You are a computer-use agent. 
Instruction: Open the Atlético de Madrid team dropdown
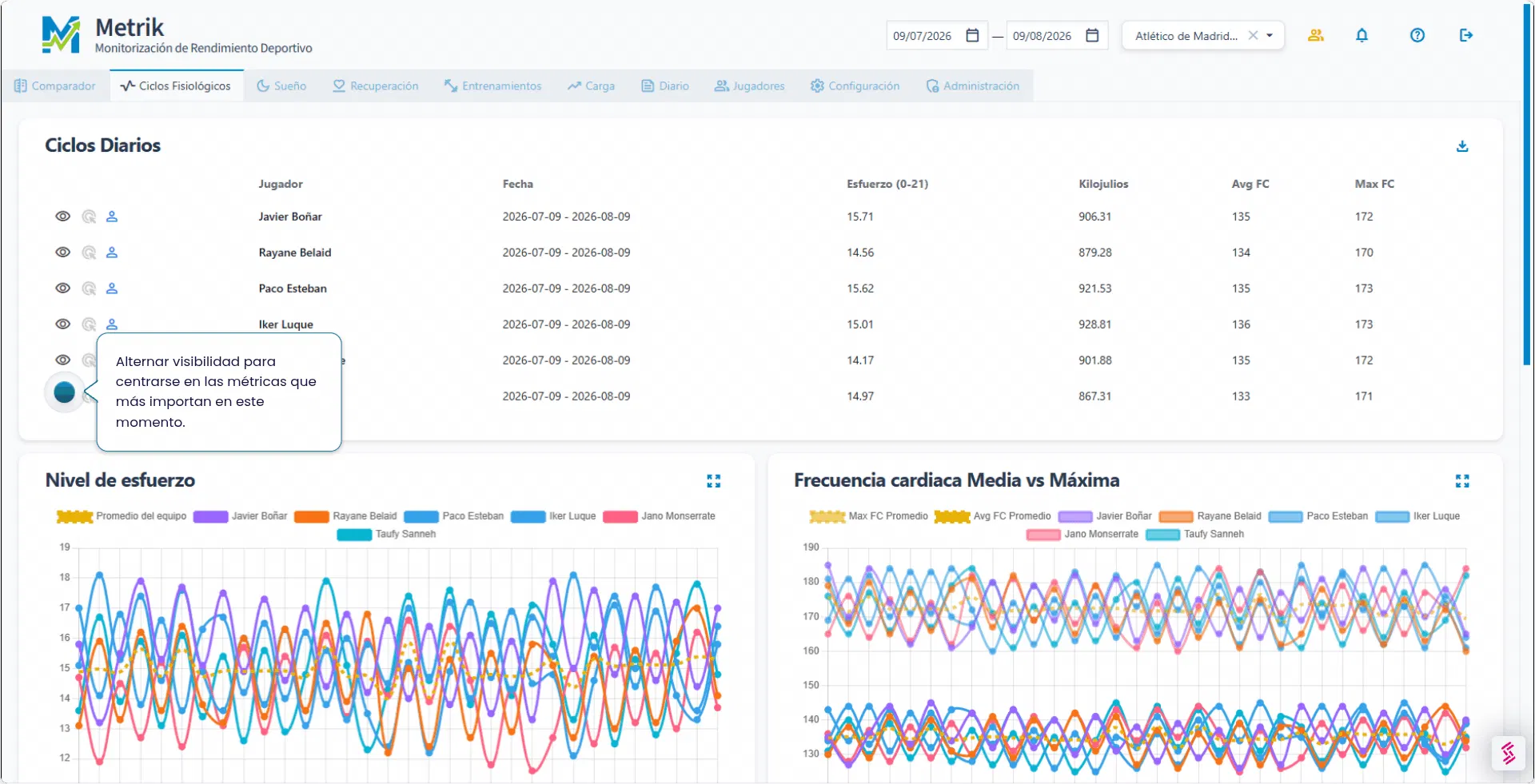(x=1270, y=35)
